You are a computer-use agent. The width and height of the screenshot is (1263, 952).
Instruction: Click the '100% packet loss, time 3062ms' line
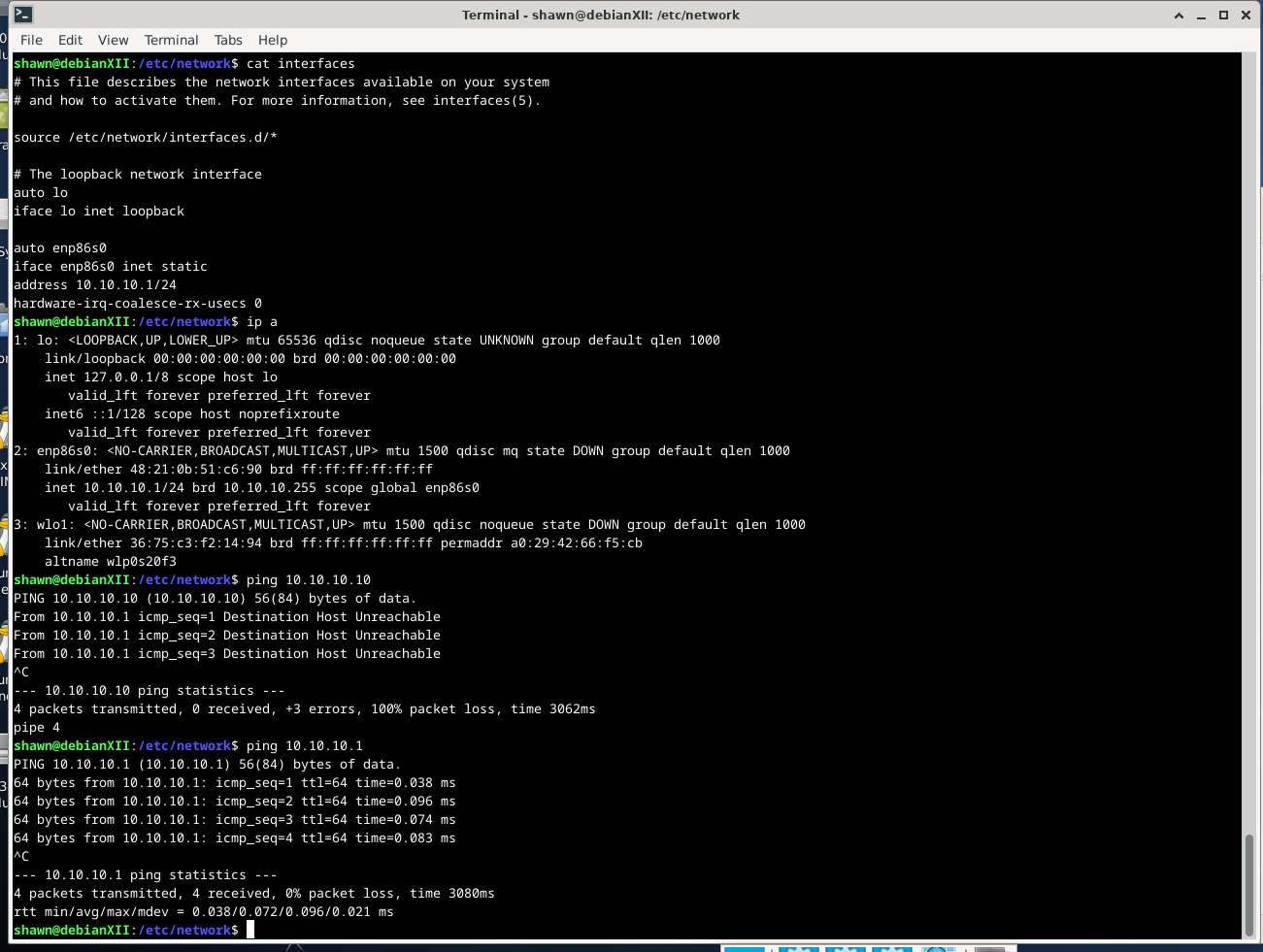[x=305, y=709]
